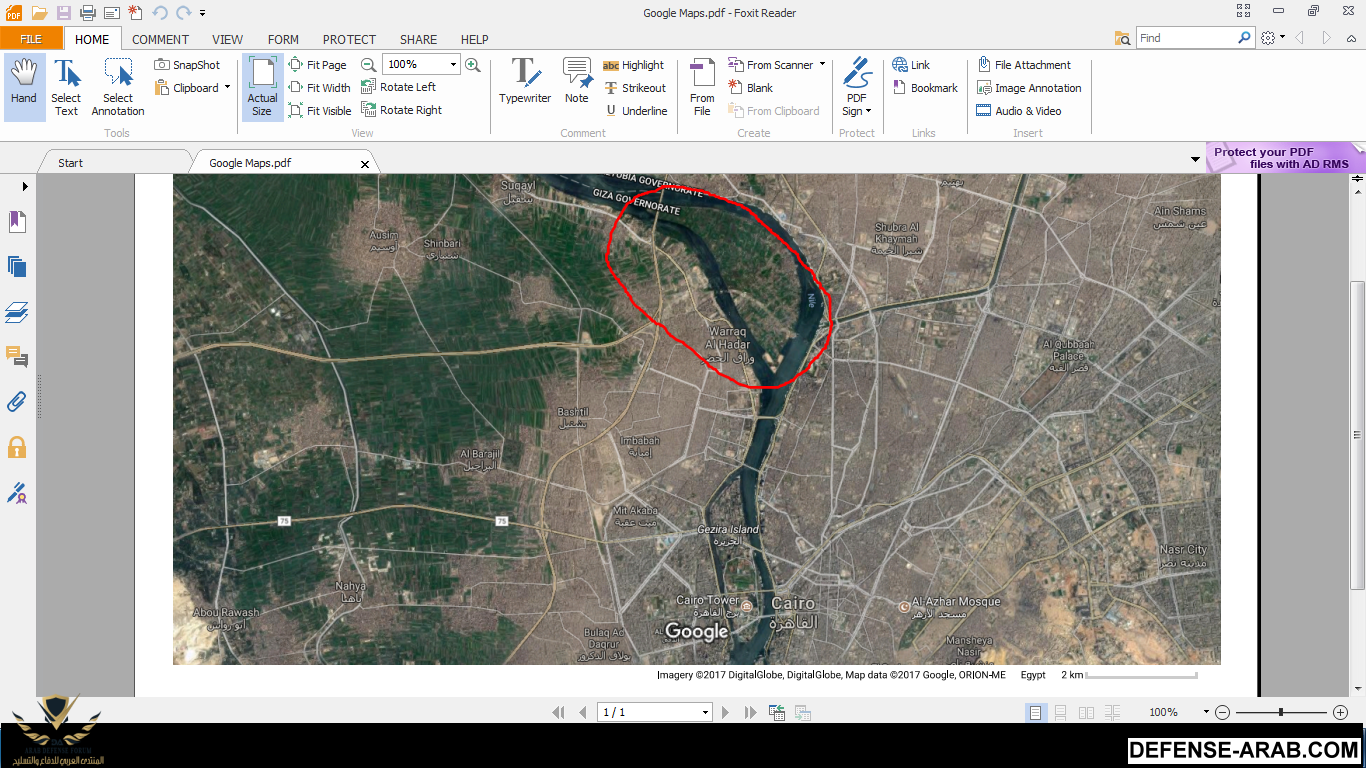
Task: Open the security lock panel in sidebar
Action: 17,447
